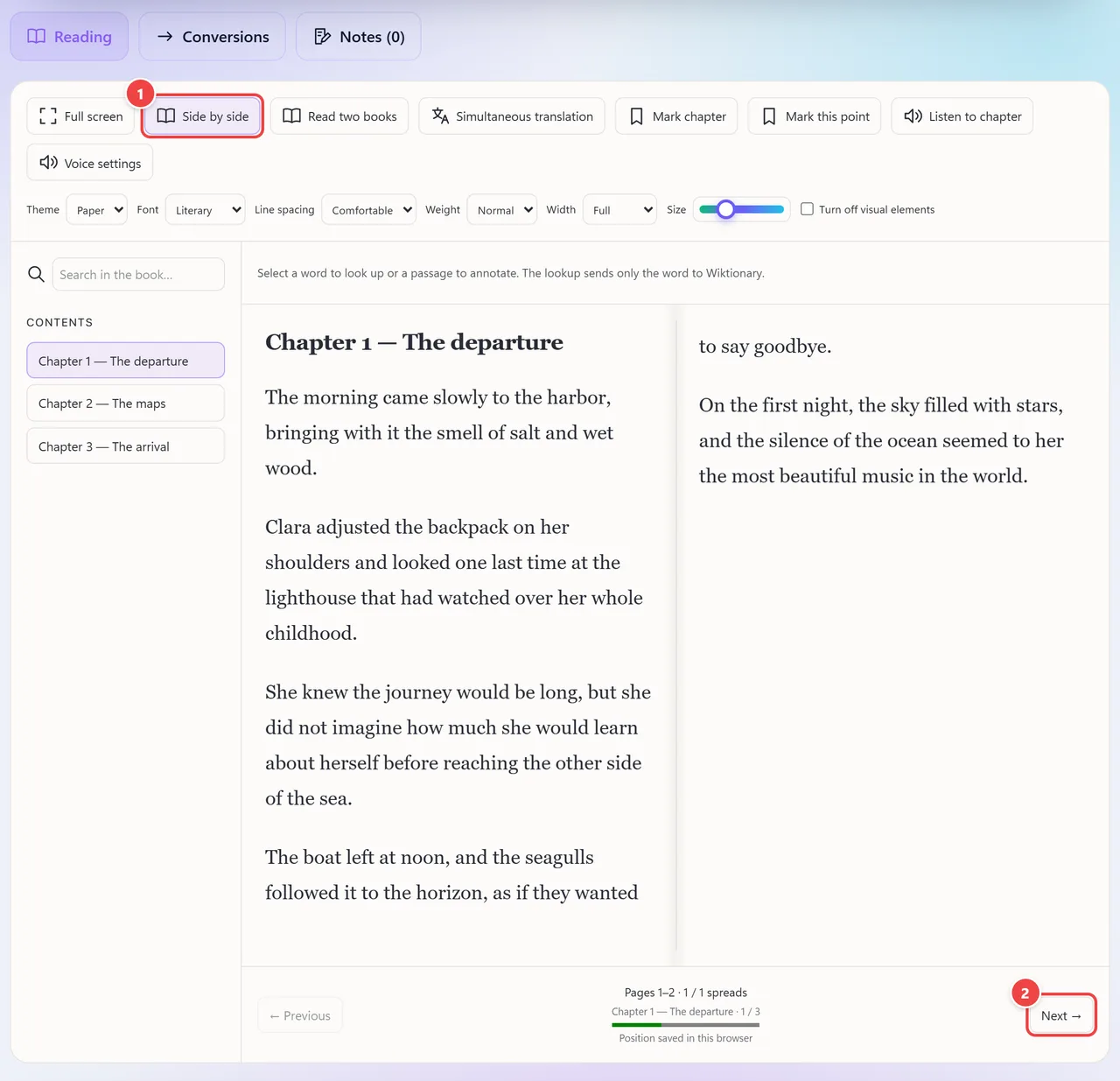The height and width of the screenshot is (1081, 1120).
Task: Go to Chapter 2 — The maps
Action: [126, 404]
